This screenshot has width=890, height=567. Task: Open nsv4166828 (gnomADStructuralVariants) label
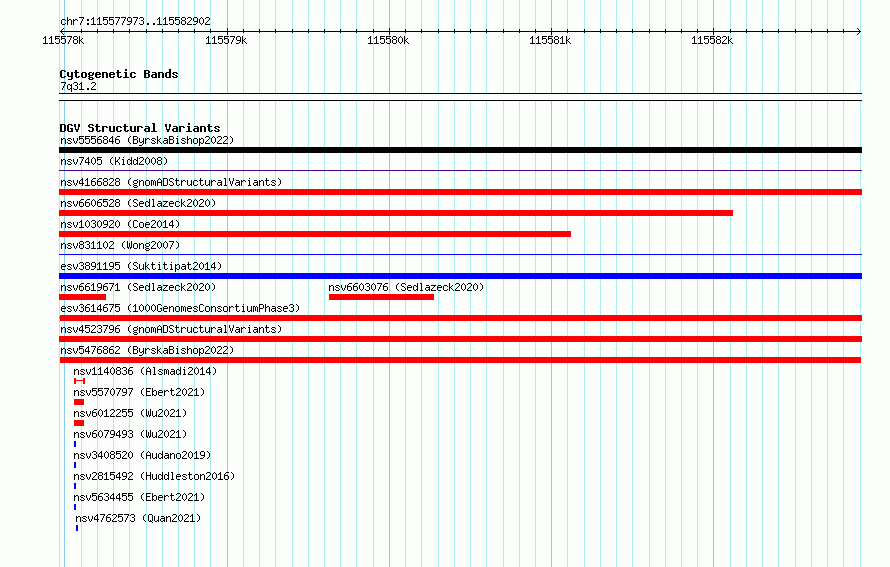click(171, 182)
